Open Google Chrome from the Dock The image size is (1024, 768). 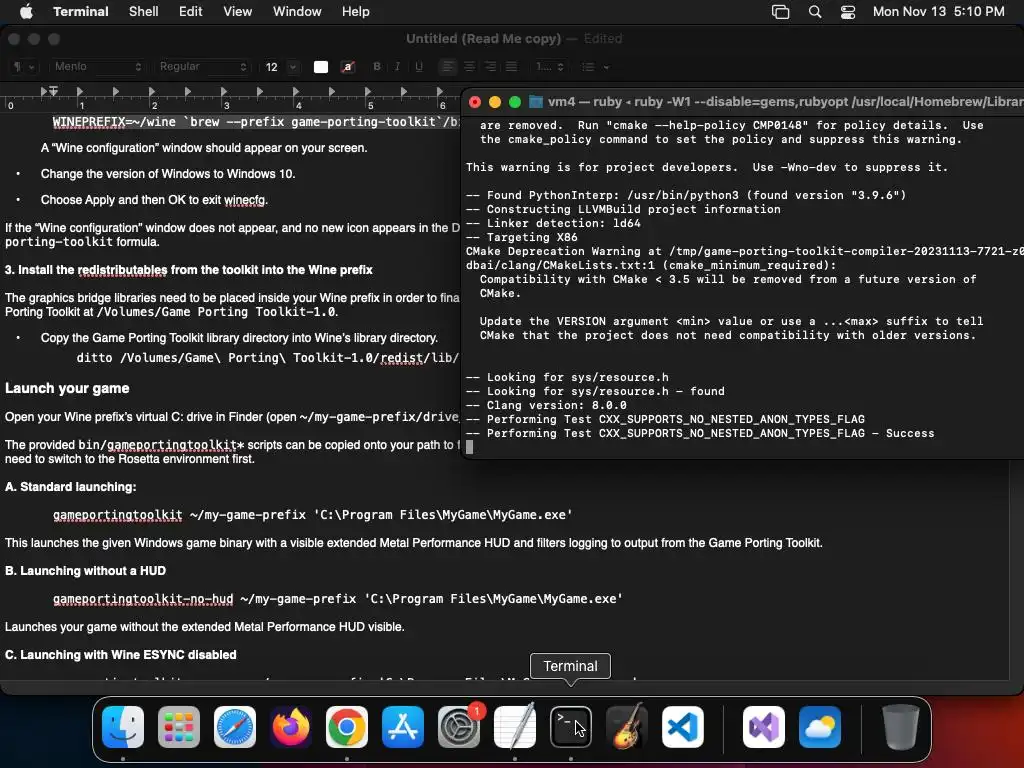pos(347,726)
